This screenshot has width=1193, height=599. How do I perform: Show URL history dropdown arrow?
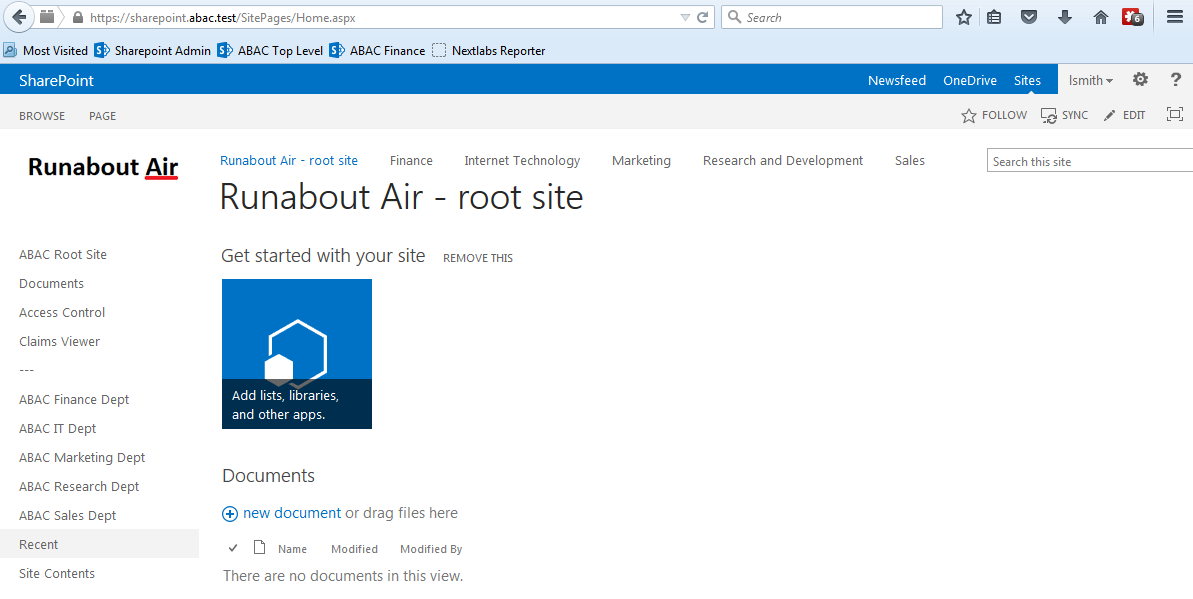point(685,18)
